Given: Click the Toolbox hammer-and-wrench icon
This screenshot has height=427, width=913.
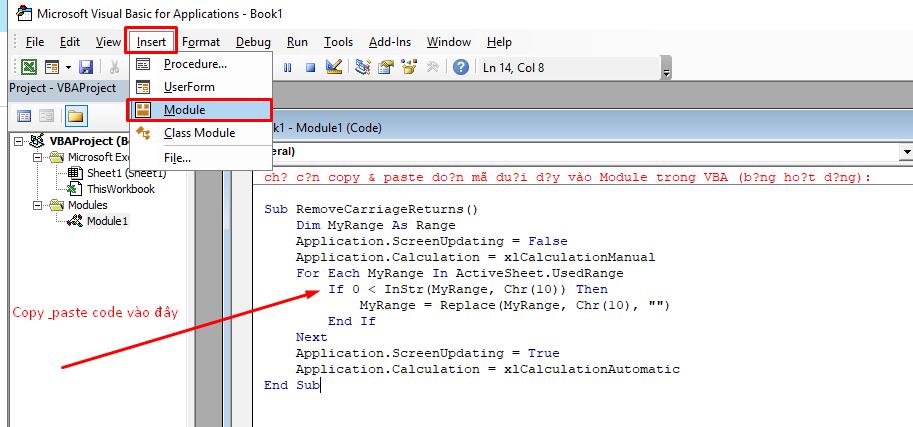Looking at the screenshot, I should point(432,67).
